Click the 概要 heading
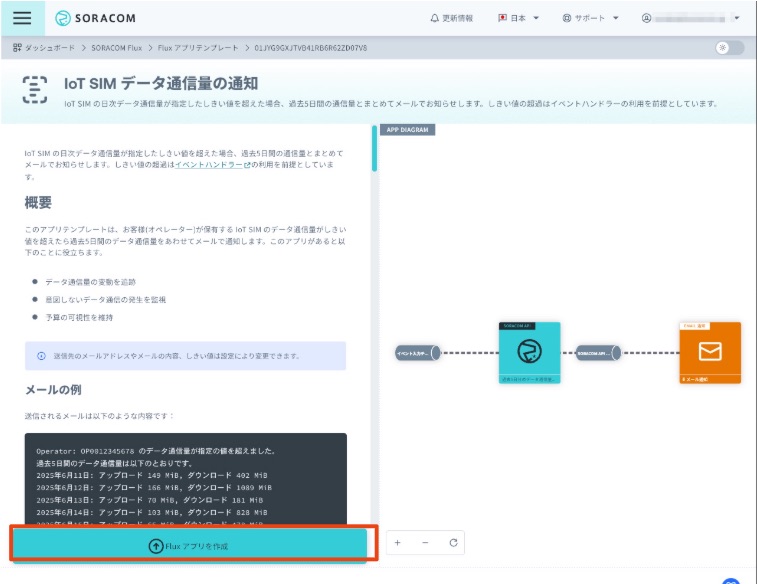 [38, 202]
